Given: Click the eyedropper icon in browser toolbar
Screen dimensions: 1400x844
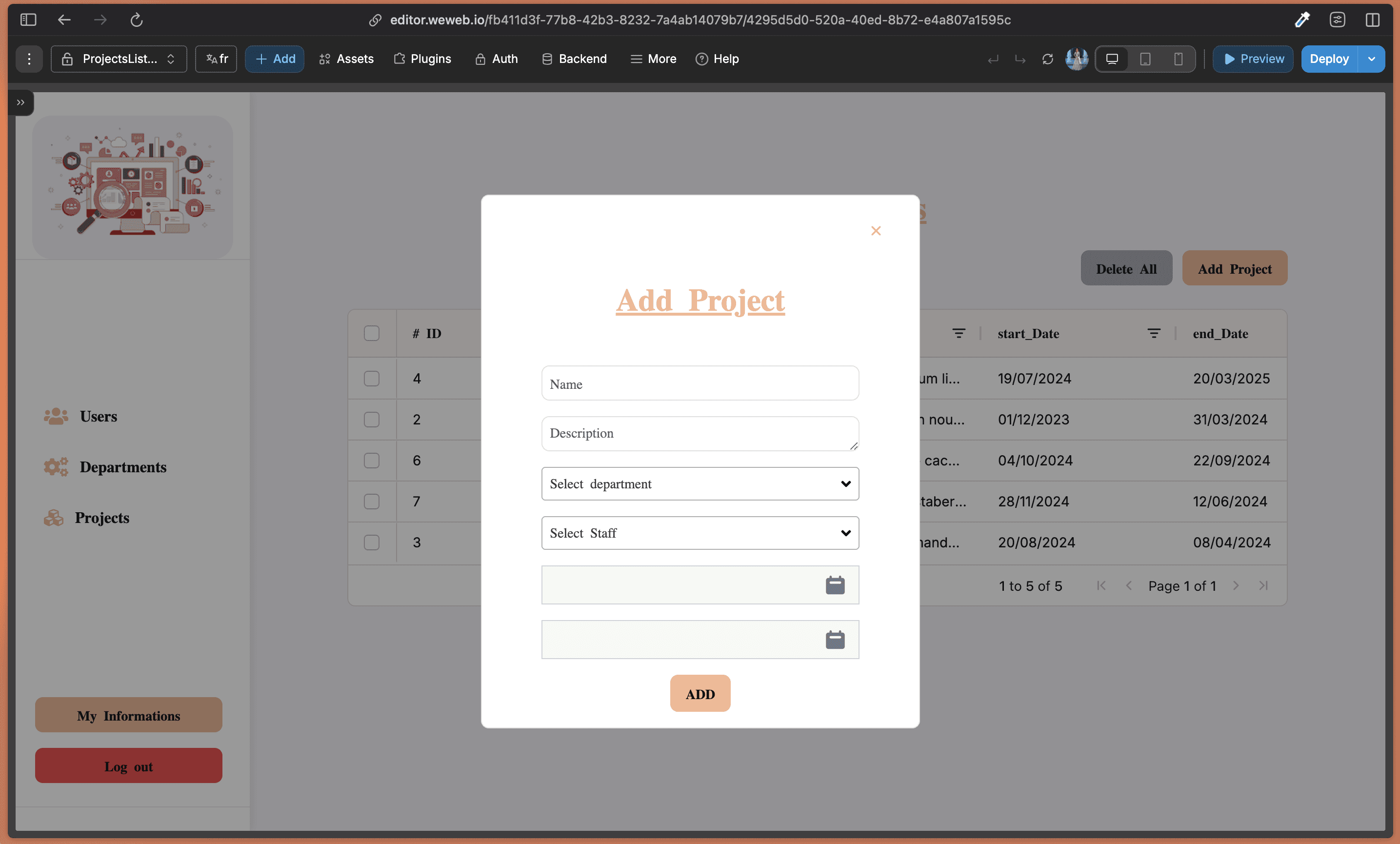Looking at the screenshot, I should pos(1301,20).
